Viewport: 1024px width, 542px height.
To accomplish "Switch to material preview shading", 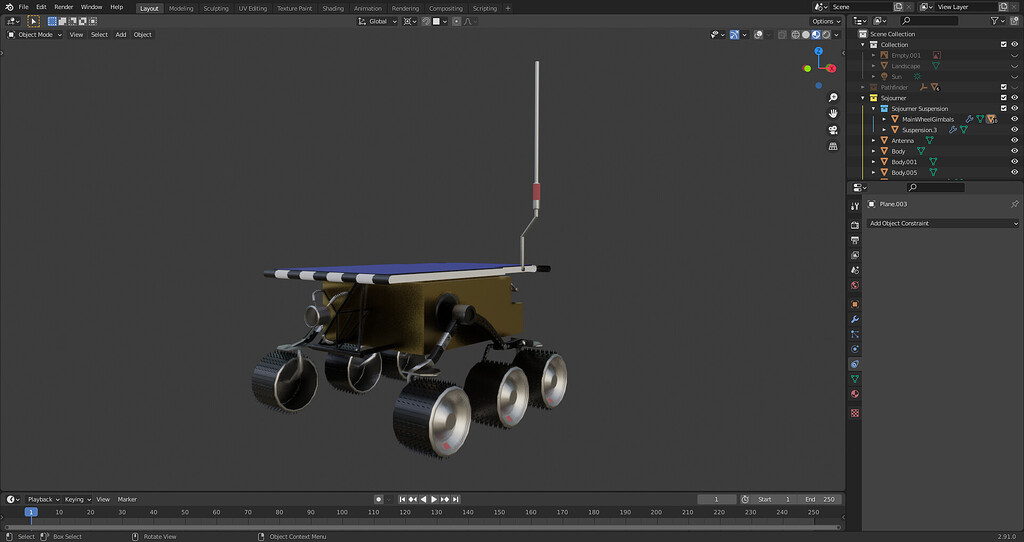I will coord(816,35).
